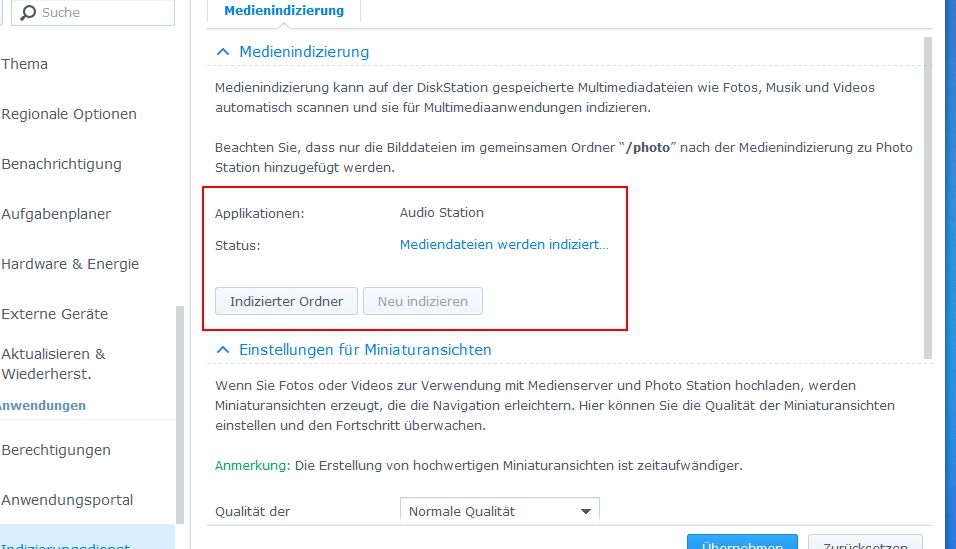The height and width of the screenshot is (549, 956).
Task: Open the Normale Qualität dropdown
Action: click(x=499, y=510)
